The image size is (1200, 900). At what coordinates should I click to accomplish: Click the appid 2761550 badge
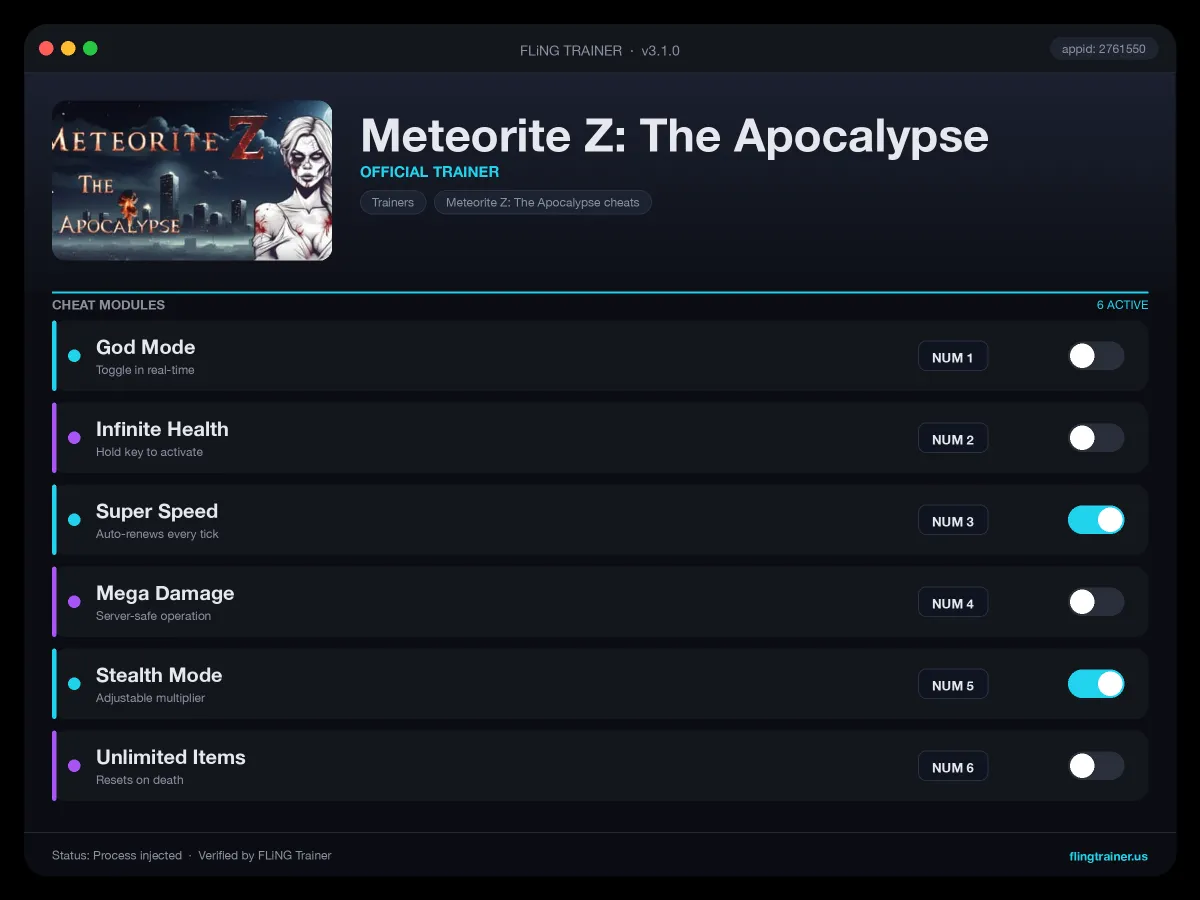click(1104, 49)
